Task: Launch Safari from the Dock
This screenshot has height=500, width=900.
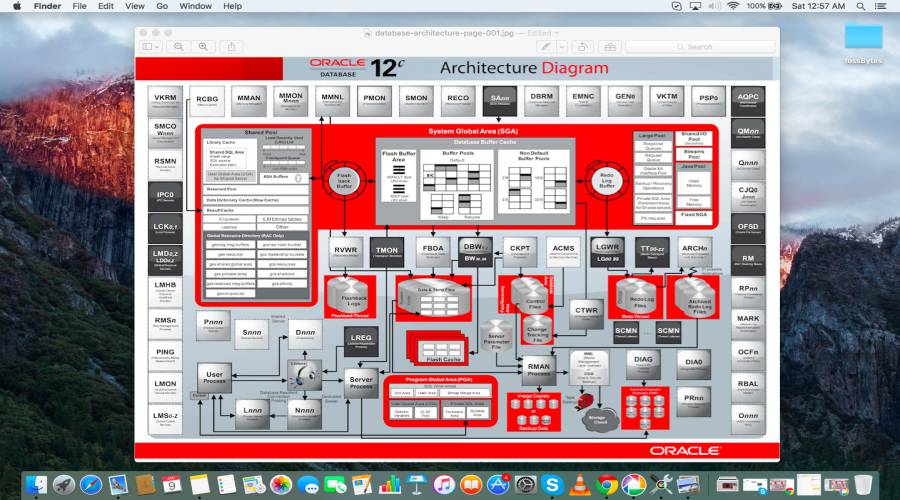Action: pos(91,485)
